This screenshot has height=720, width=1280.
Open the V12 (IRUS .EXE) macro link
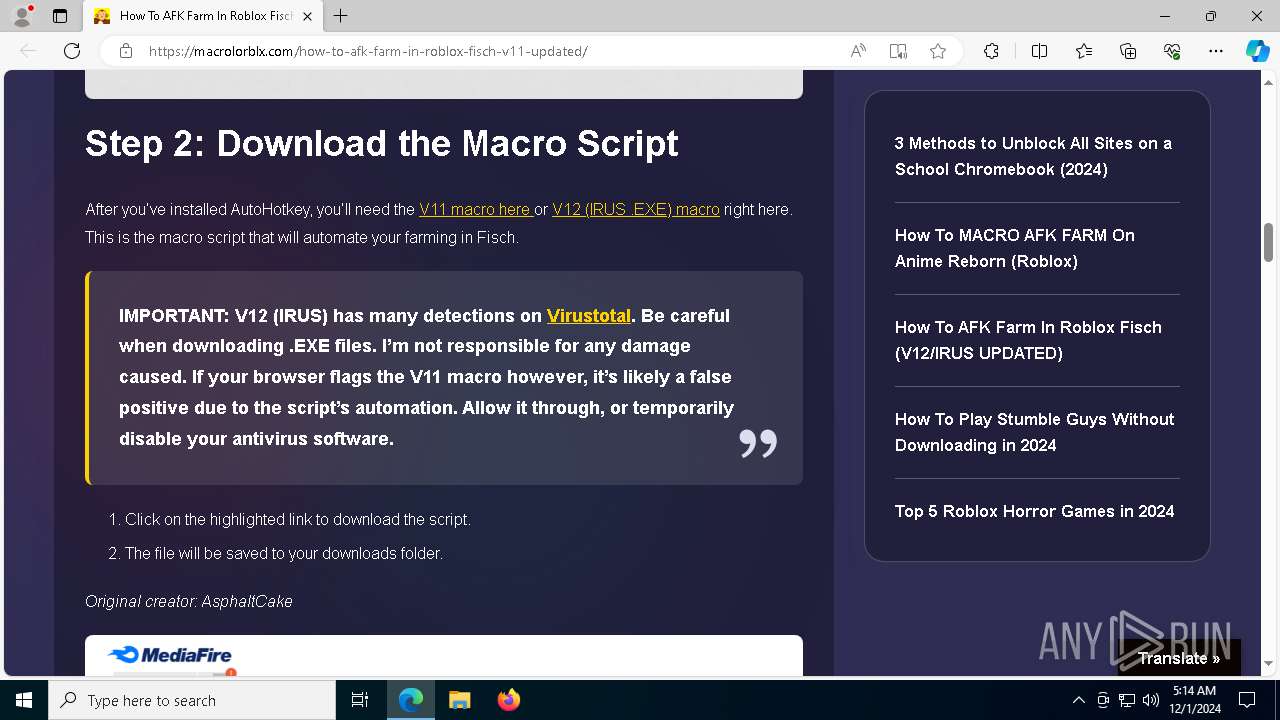(636, 209)
